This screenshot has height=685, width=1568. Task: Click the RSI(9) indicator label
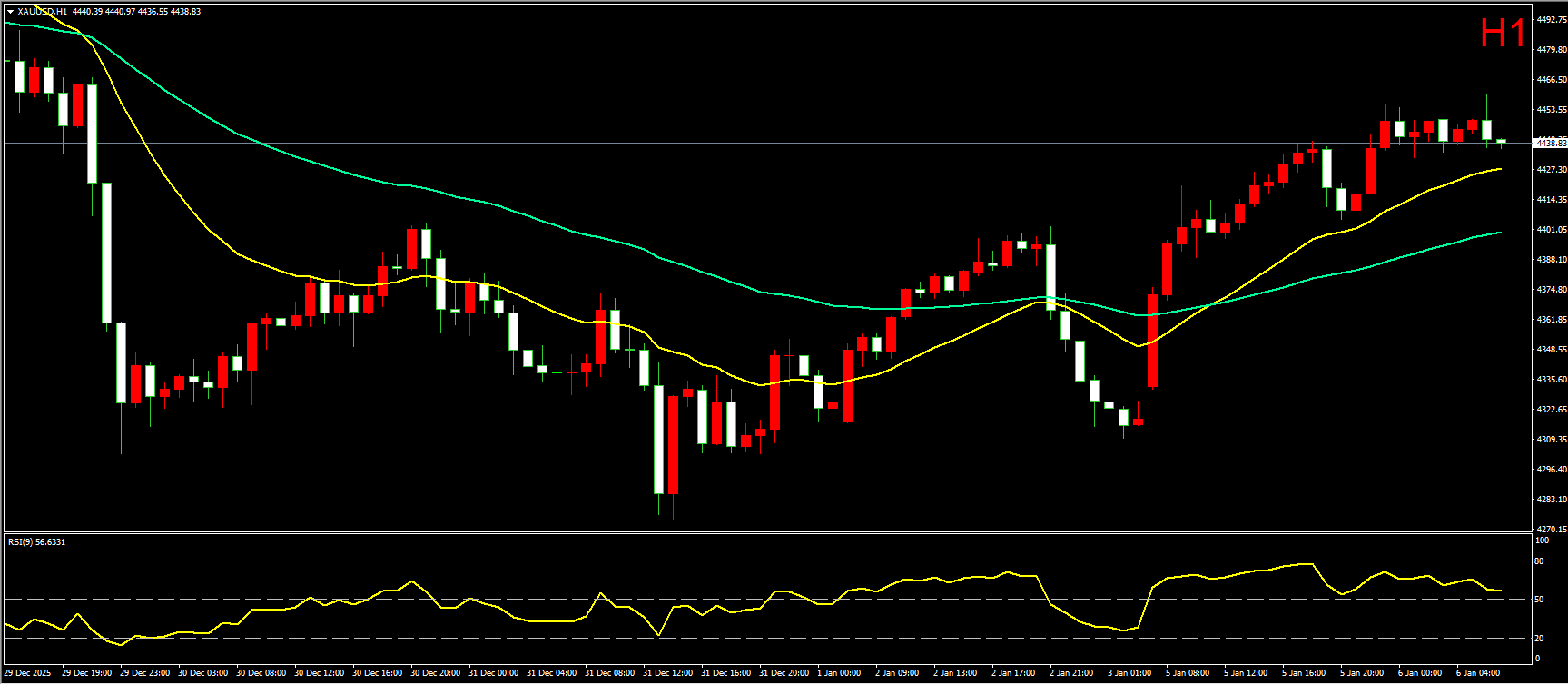point(36,542)
